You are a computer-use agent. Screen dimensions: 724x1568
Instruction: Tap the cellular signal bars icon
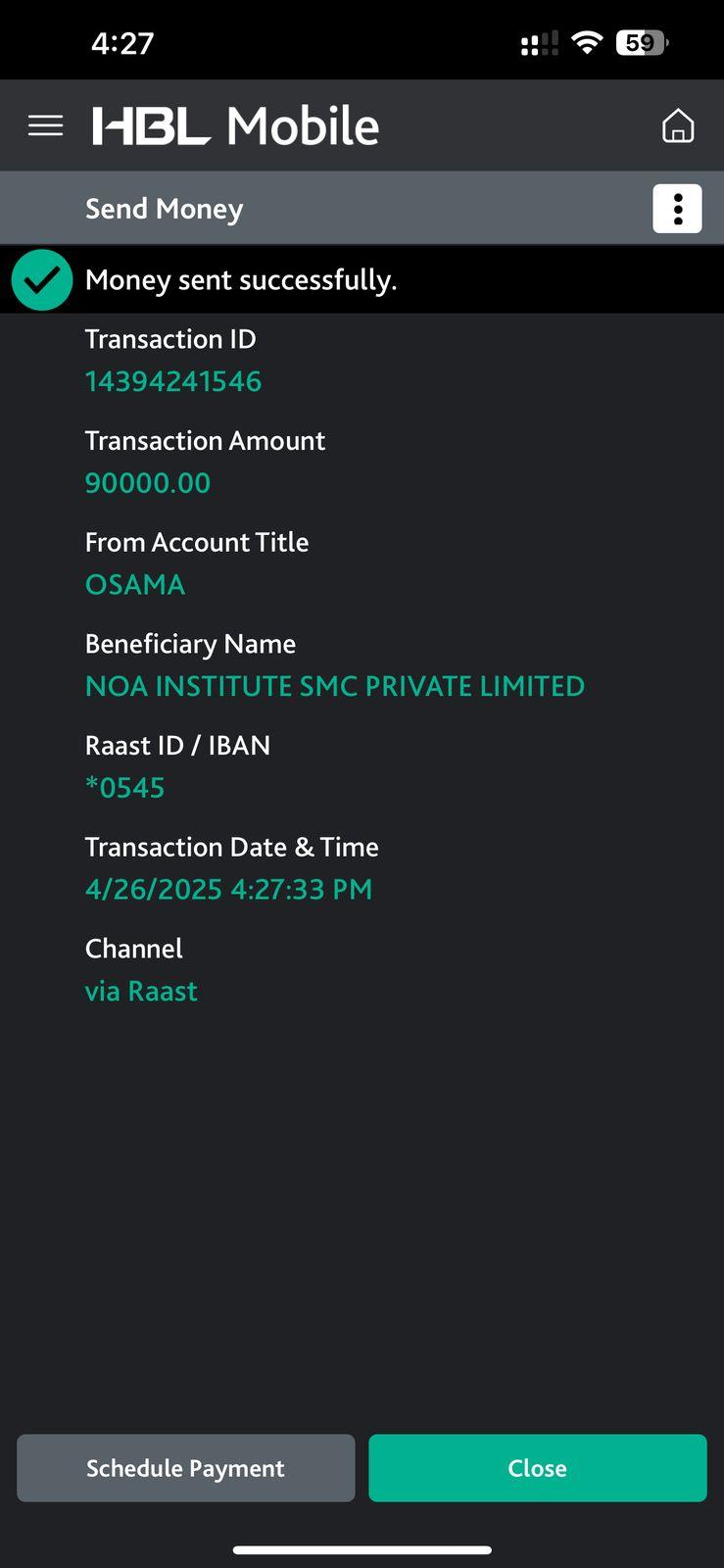(x=539, y=43)
